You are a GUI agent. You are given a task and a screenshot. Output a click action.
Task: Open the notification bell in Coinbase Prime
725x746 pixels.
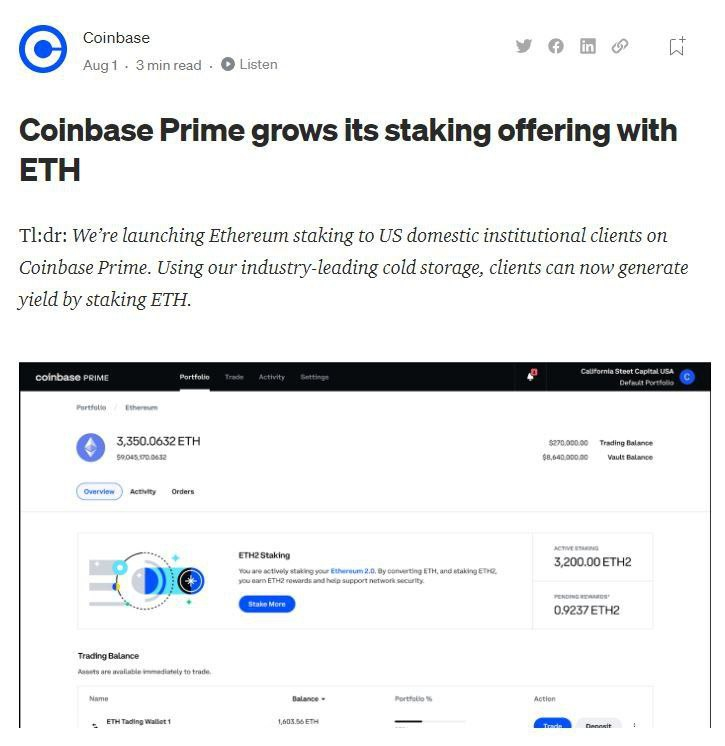(531, 376)
